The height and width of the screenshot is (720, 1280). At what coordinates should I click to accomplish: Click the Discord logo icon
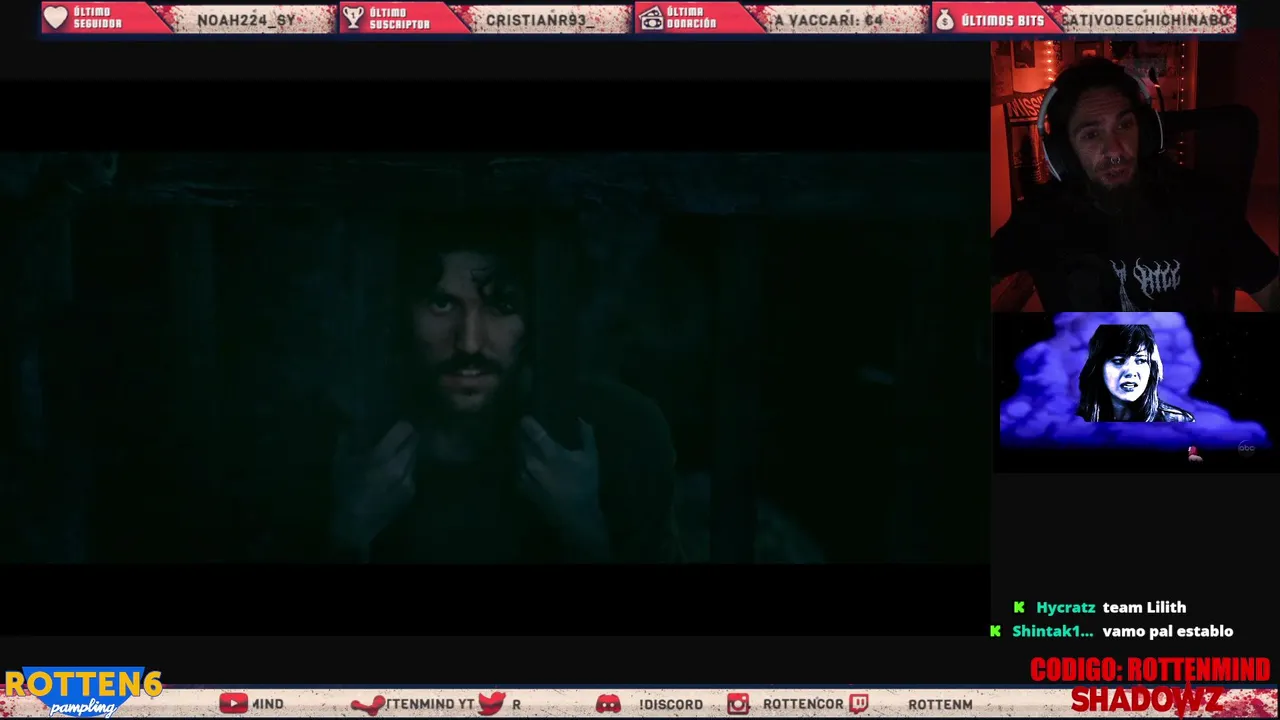point(608,704)
